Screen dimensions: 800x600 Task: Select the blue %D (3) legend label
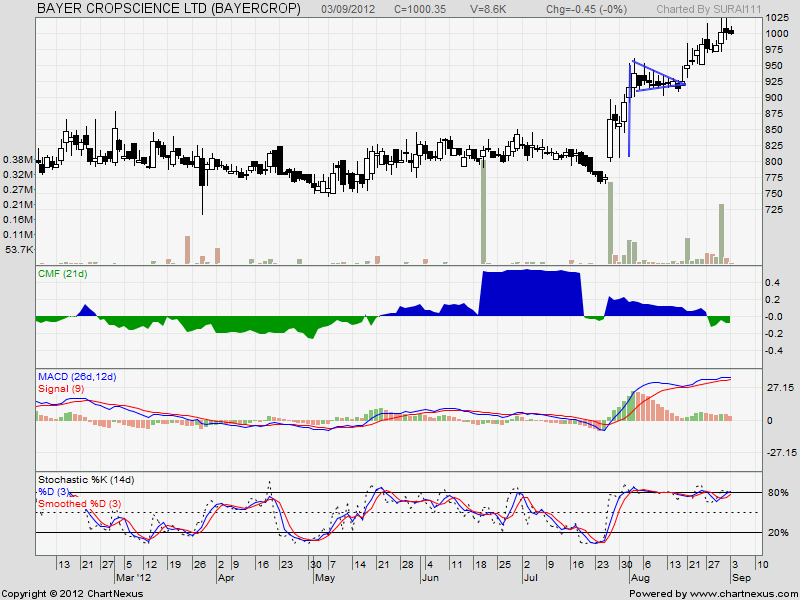(x=56, y=492)
